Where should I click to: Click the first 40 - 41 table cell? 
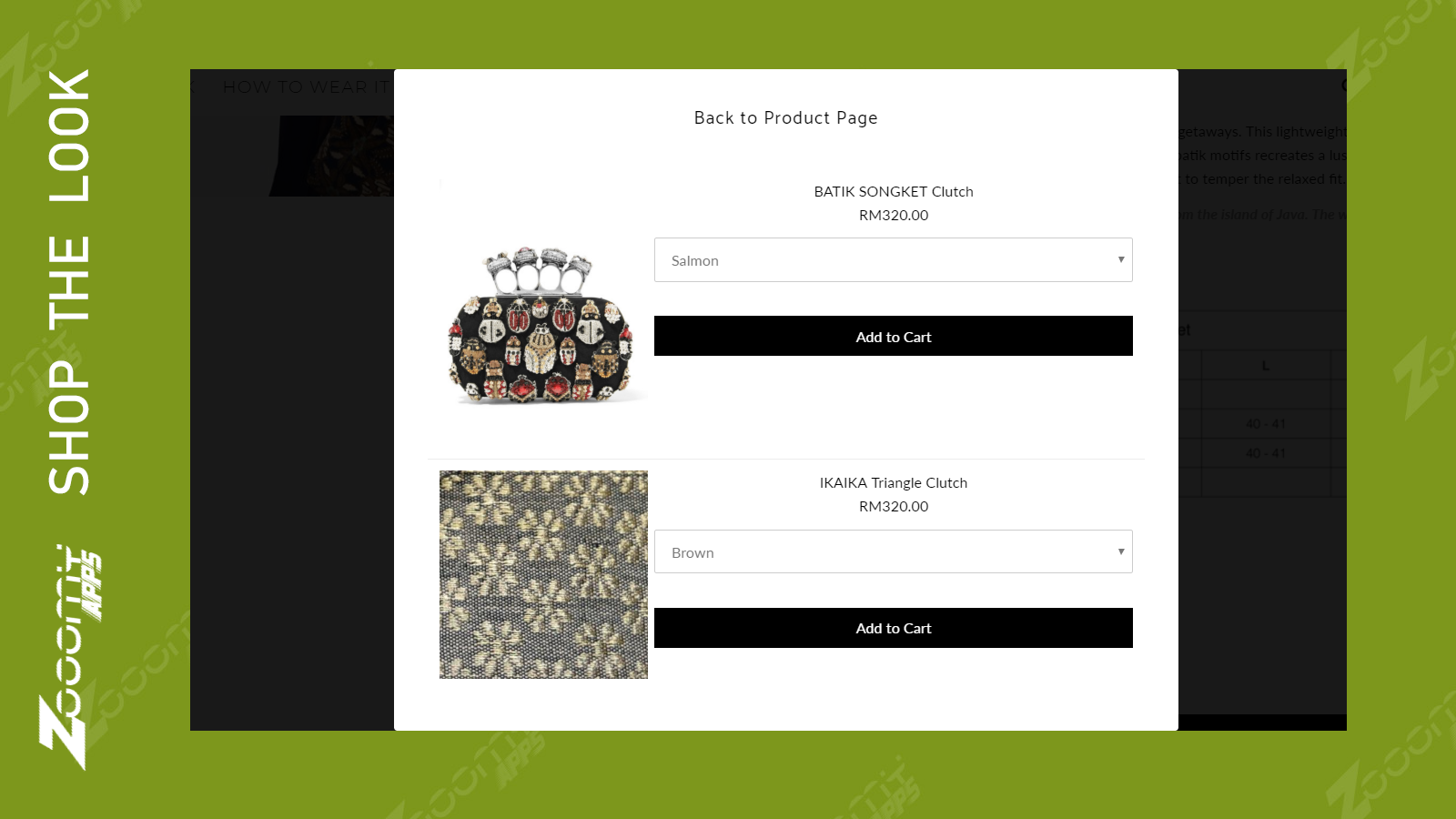[x=1266, y=424]
